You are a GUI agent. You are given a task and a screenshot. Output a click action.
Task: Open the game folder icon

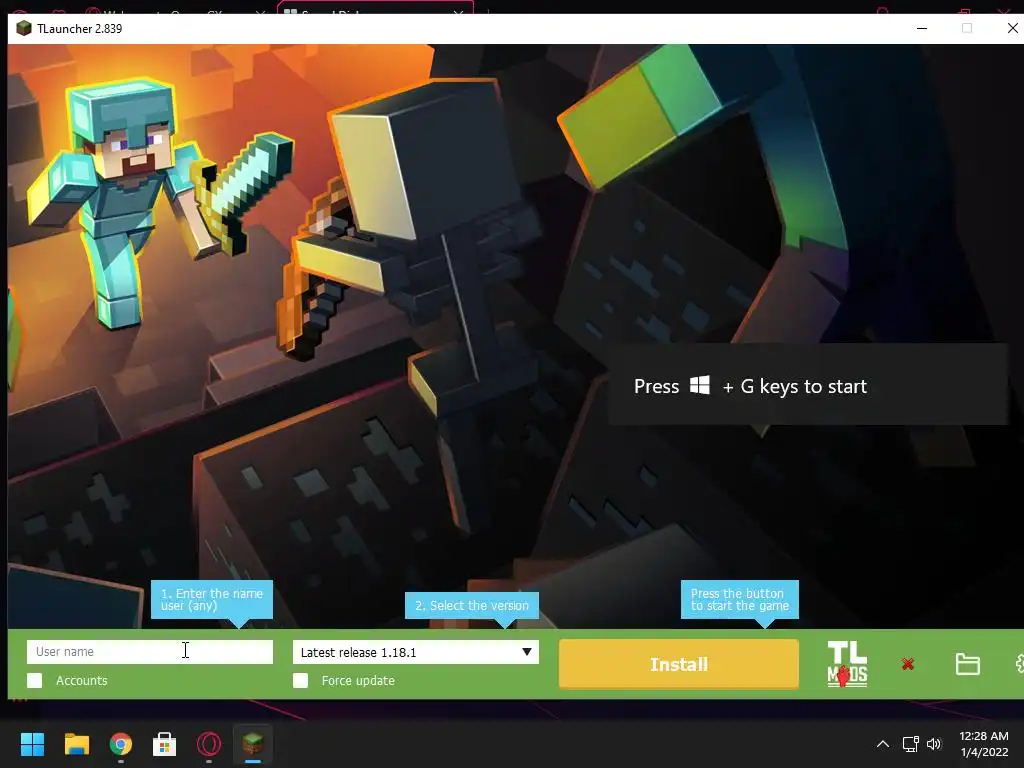coord(967,664)
